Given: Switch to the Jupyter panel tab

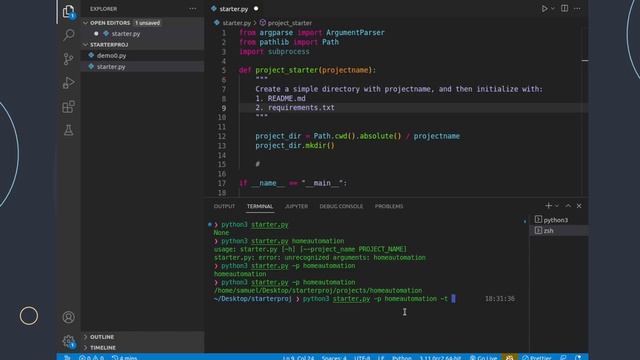Looking at the screenshot, I should click(296, 206).
